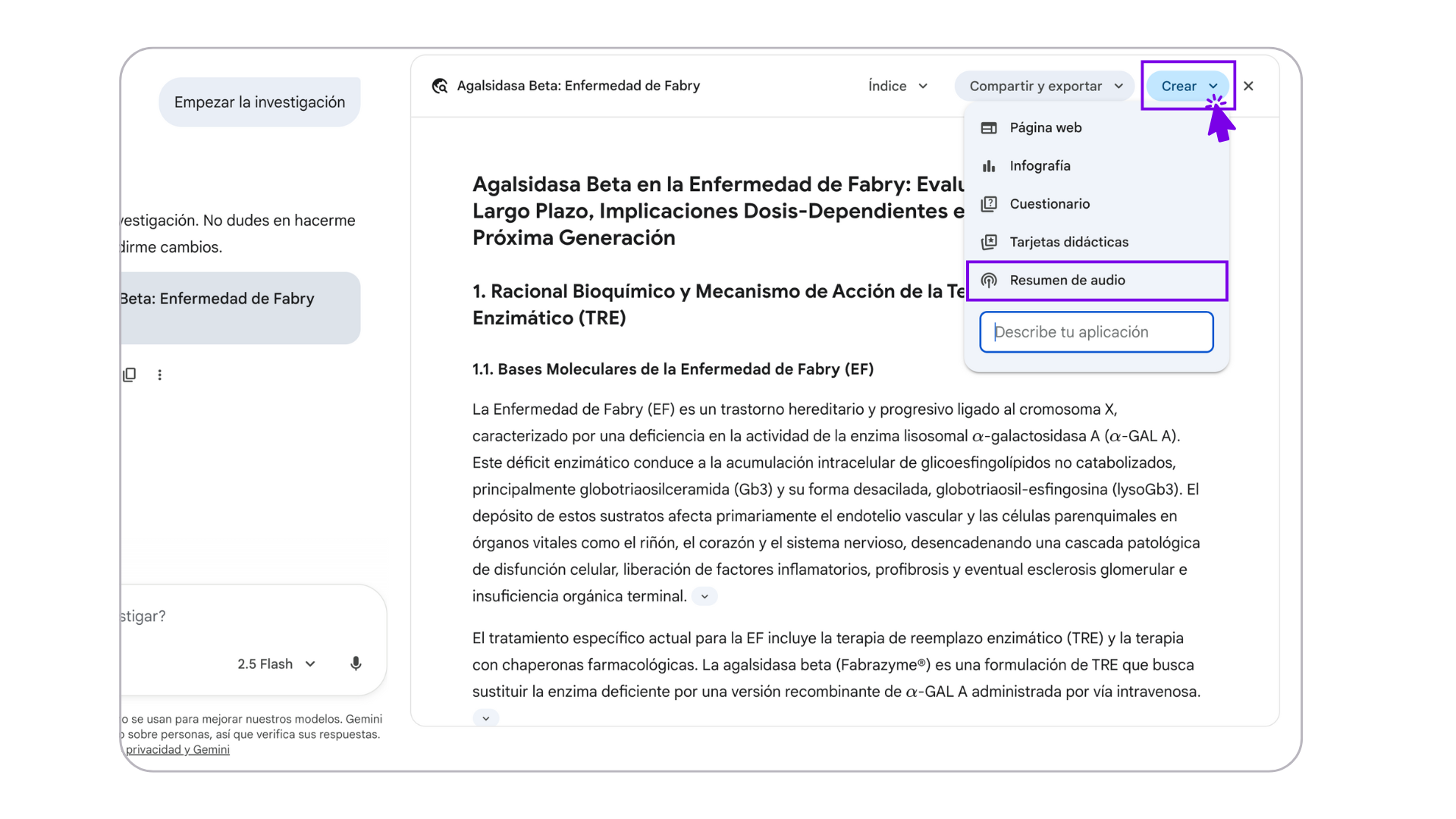This screenshot has height=819, width=1456.
Task: Choose the Infografía menu option
Action: pos(1040,166)
